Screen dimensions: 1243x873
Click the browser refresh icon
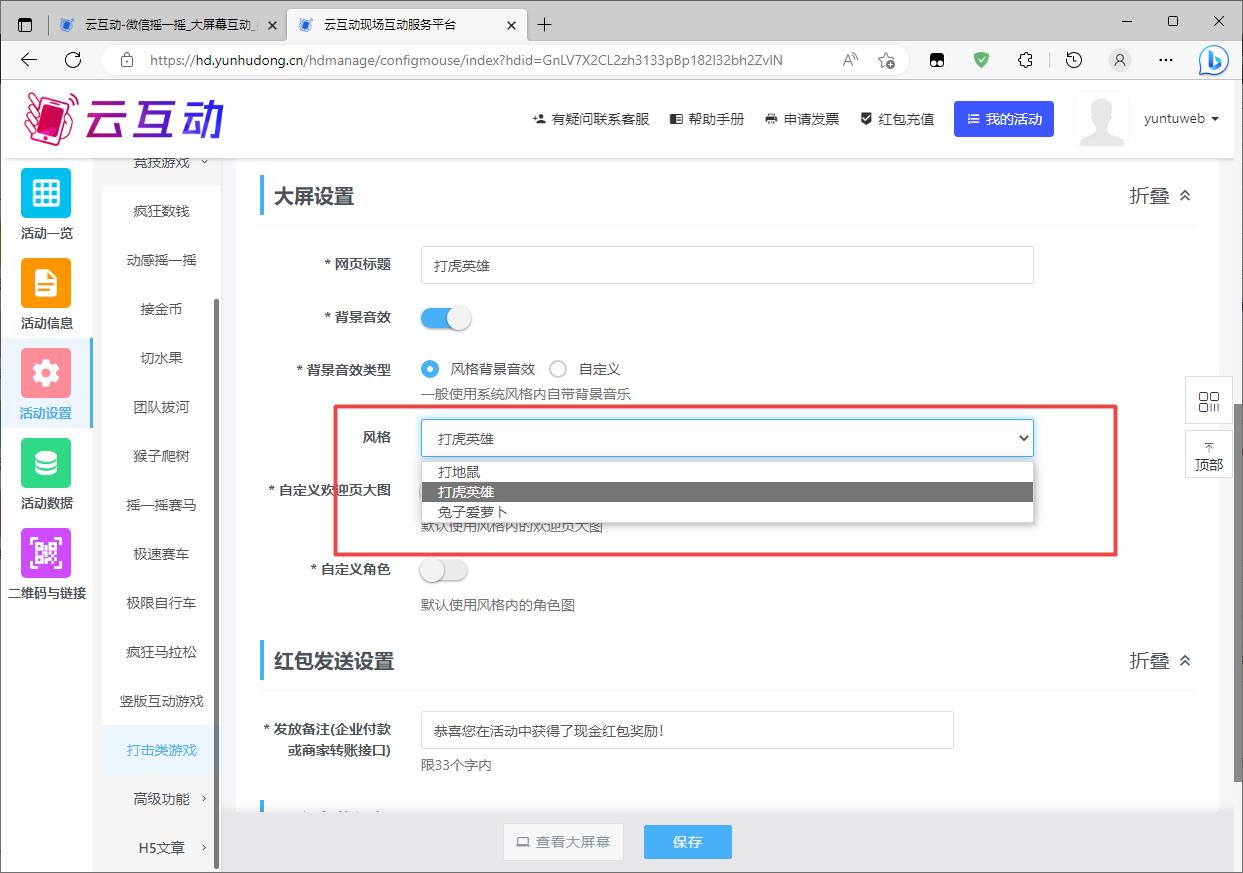tap(73, 60)
